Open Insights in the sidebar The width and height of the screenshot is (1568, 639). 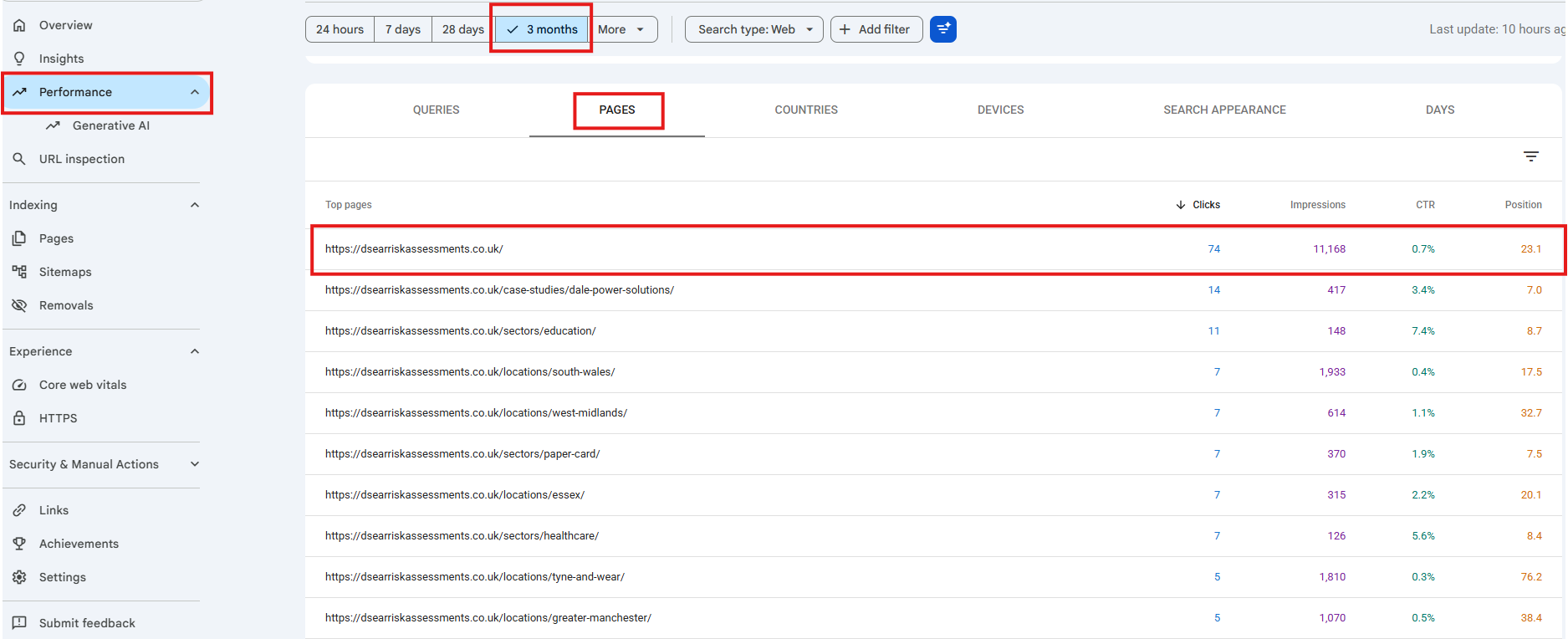click(x=62, y=59)
